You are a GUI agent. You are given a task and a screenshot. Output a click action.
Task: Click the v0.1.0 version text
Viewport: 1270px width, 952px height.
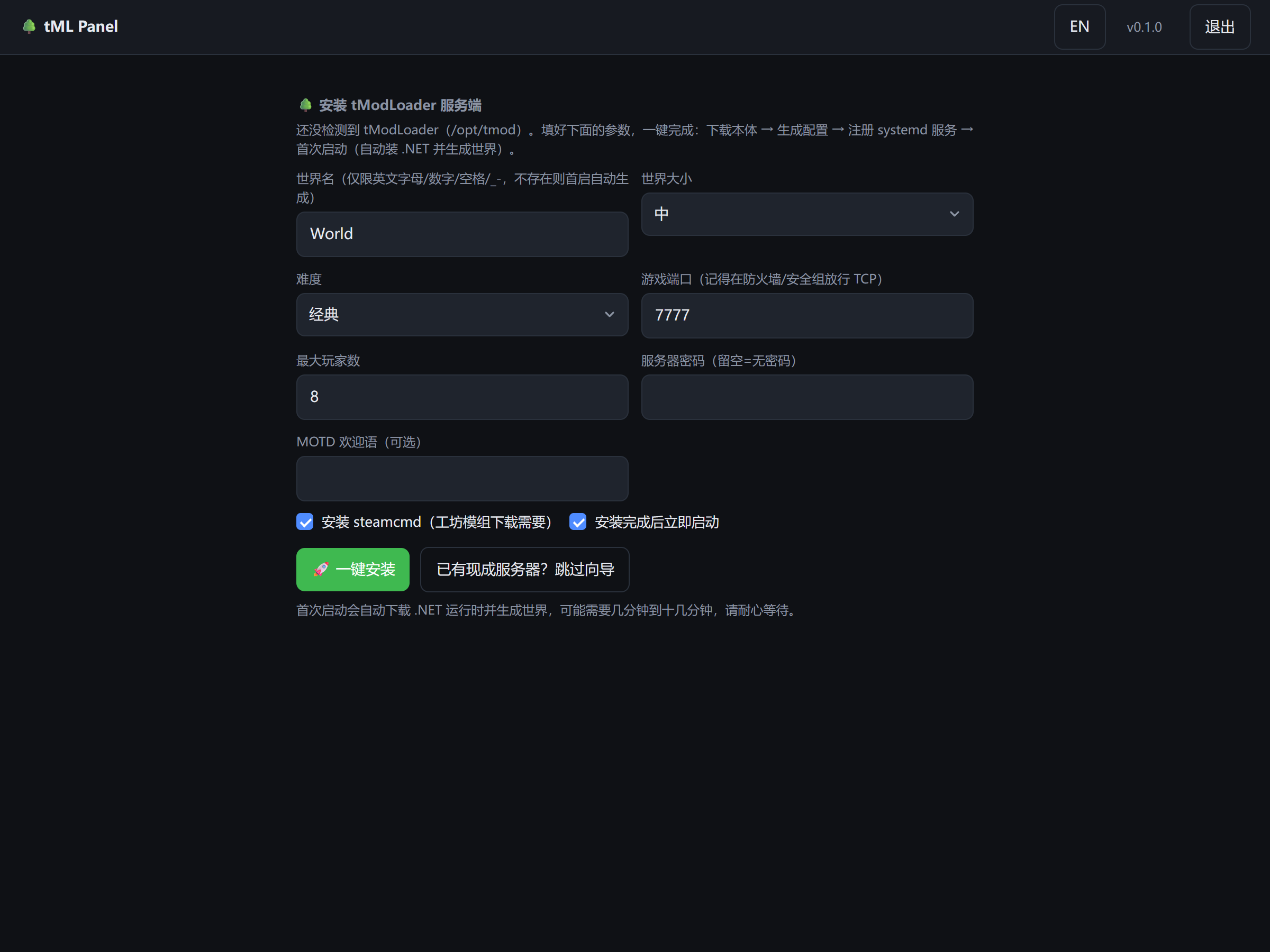(x=1144, y=27)
